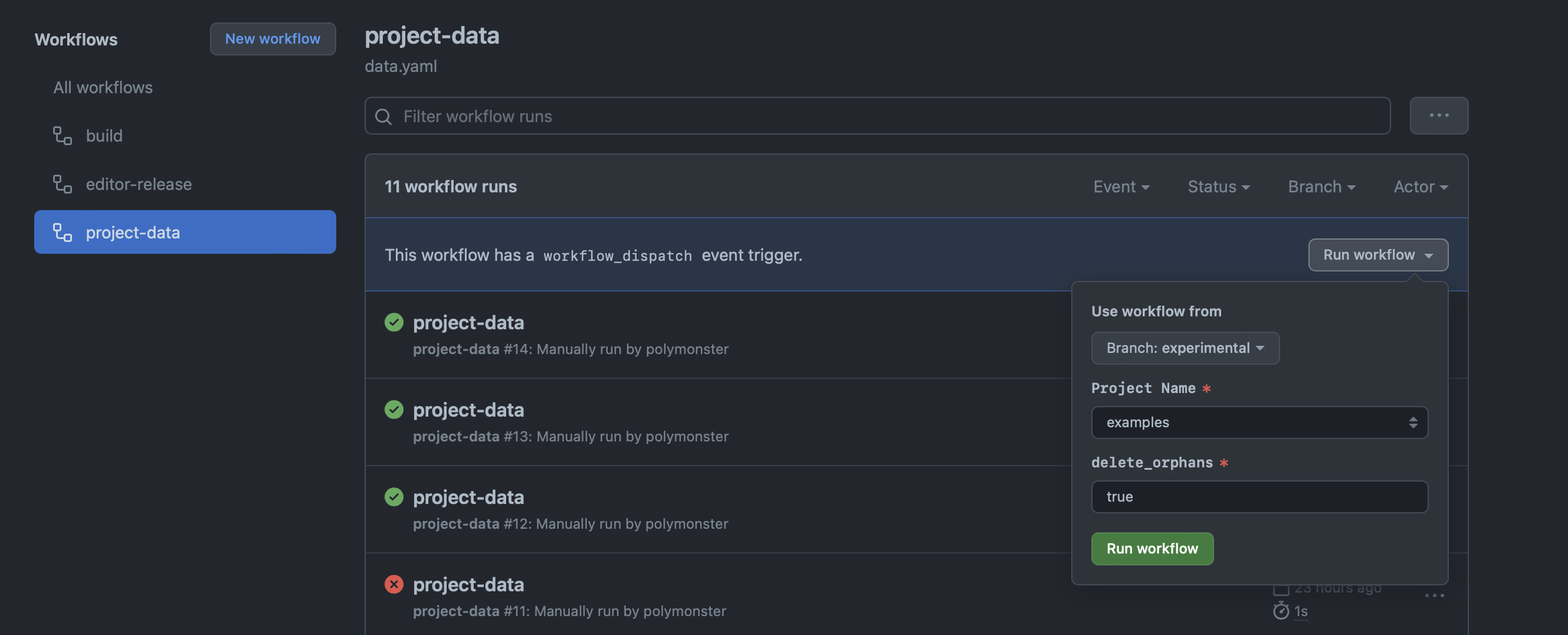Open the Actor filter dropdown
Screen dimensions: 1568x635
1421,186
